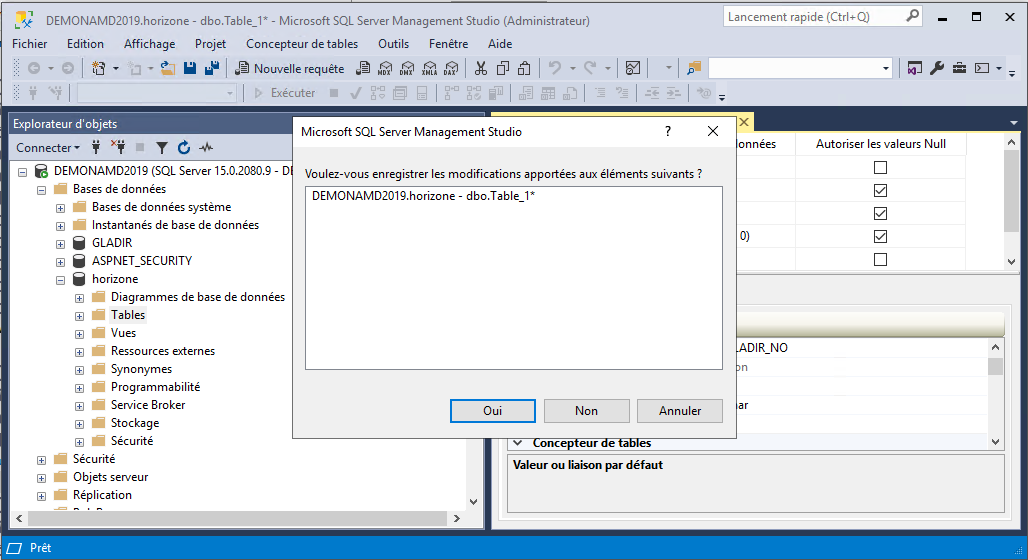Expand the Tables folder node
1028x560 pixels.
tap(80, 315)
